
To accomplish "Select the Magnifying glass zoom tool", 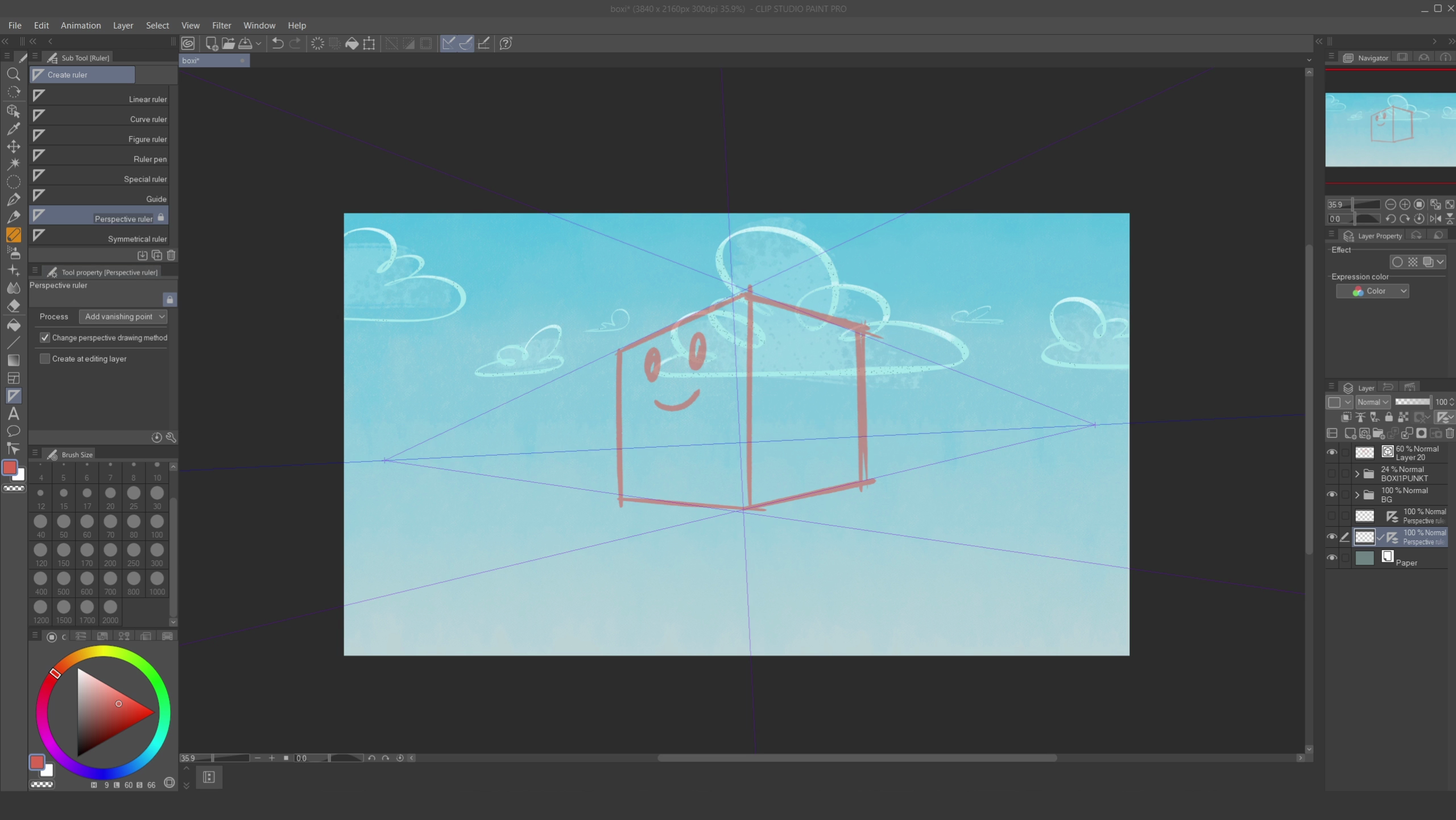I will tap(14, 74).
